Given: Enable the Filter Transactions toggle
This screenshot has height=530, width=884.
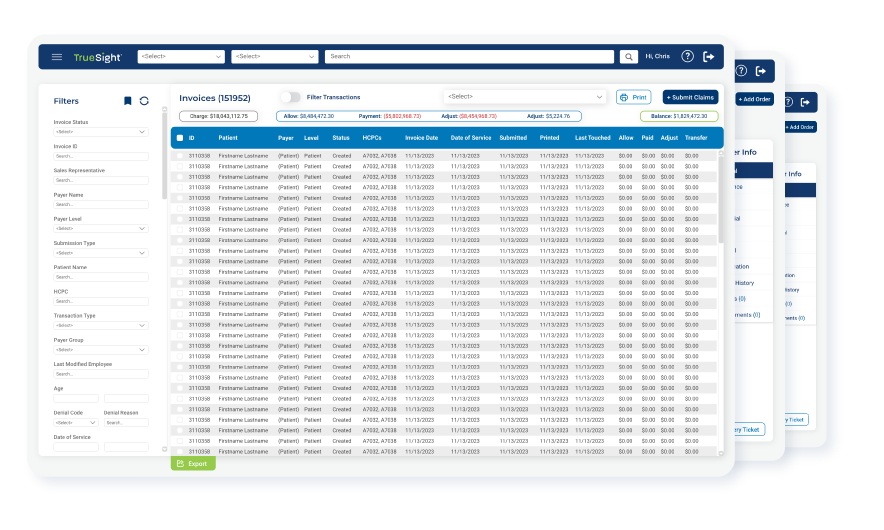Looking at the screenshot, I should click(289, 97).
